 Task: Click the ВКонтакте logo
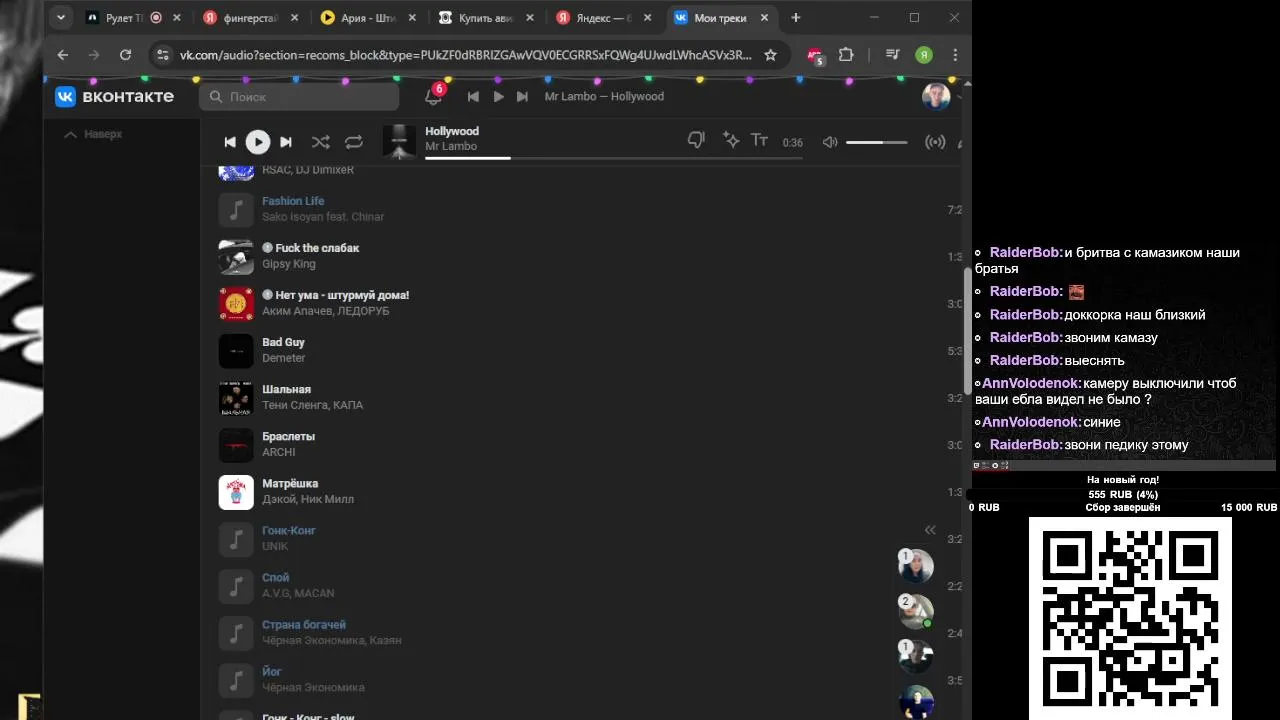click(x=114, y=96)
